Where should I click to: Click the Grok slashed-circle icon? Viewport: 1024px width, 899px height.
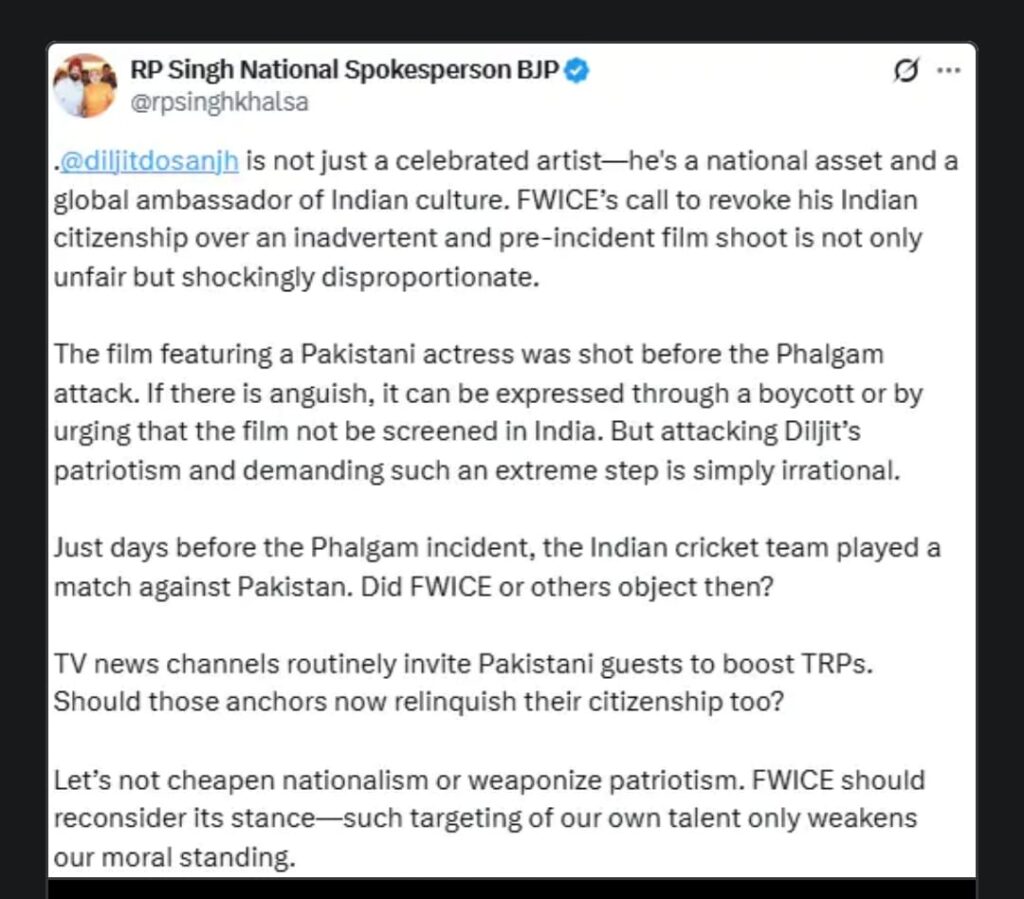click(906, 72)
